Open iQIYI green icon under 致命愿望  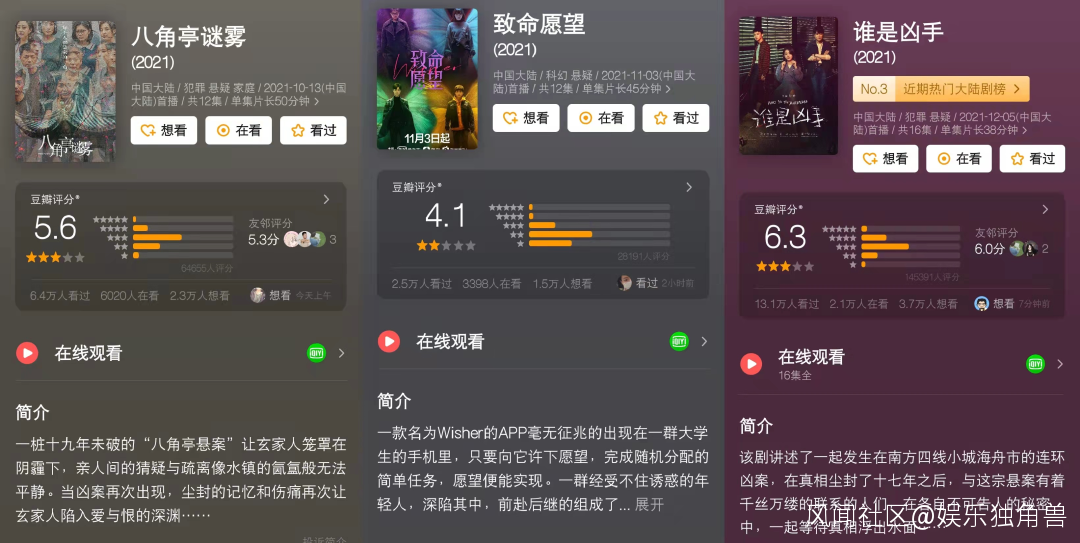pyautogui.click(x=679, y=341)
